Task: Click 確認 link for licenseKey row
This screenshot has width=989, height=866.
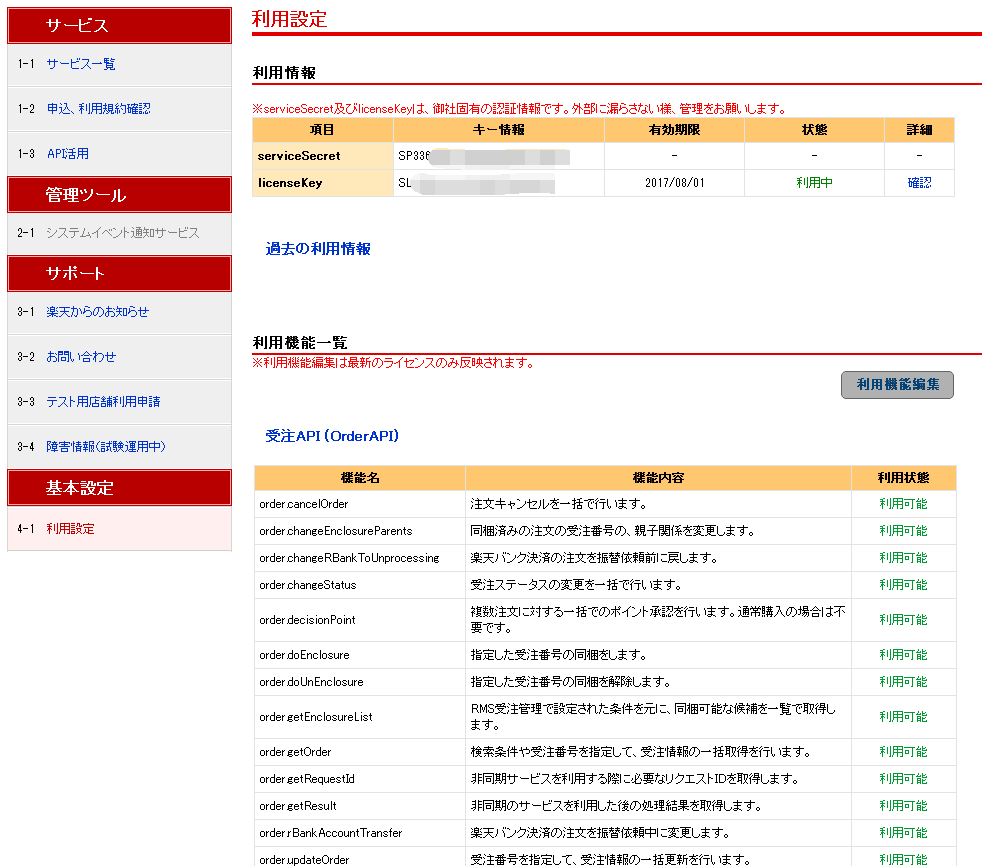Action: tap(919, 183)
